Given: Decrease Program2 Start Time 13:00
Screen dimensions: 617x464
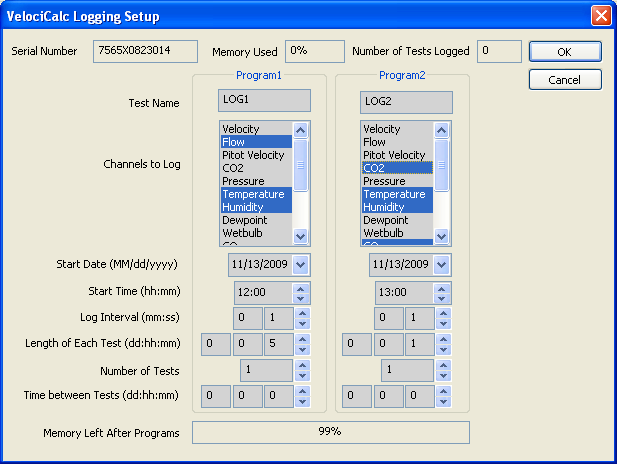Looking at the screenshot, I should (442, 298).
